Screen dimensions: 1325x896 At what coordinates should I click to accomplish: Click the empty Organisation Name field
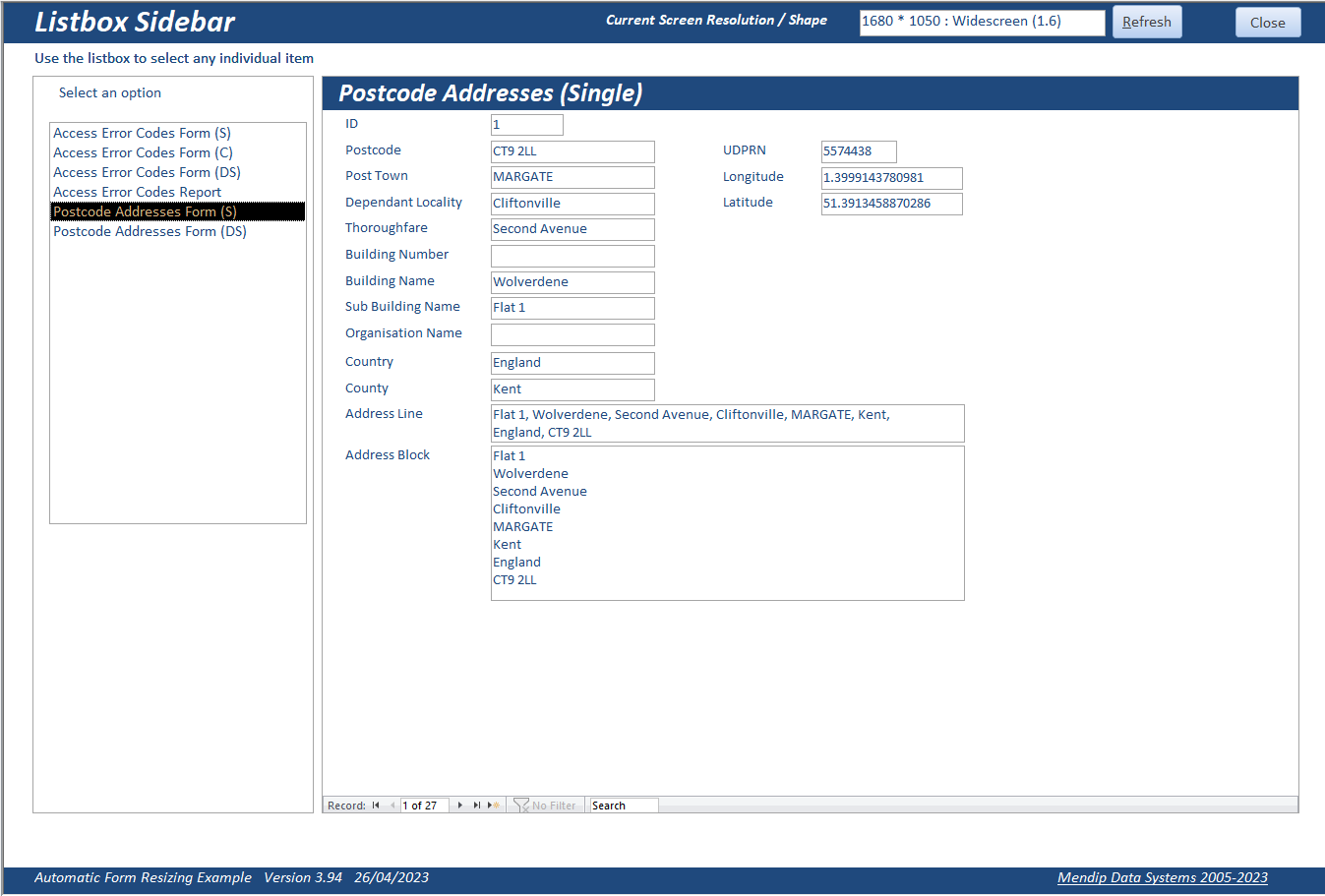point(572,334)
